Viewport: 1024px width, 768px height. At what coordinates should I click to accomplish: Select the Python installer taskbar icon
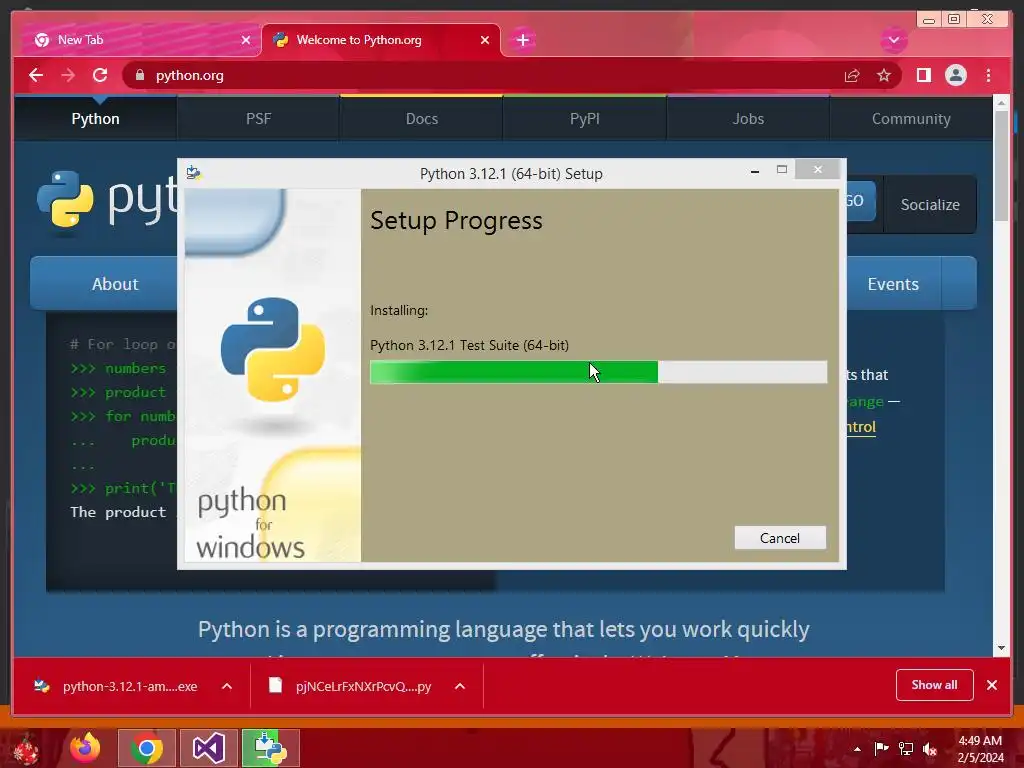tap(270, 748)
